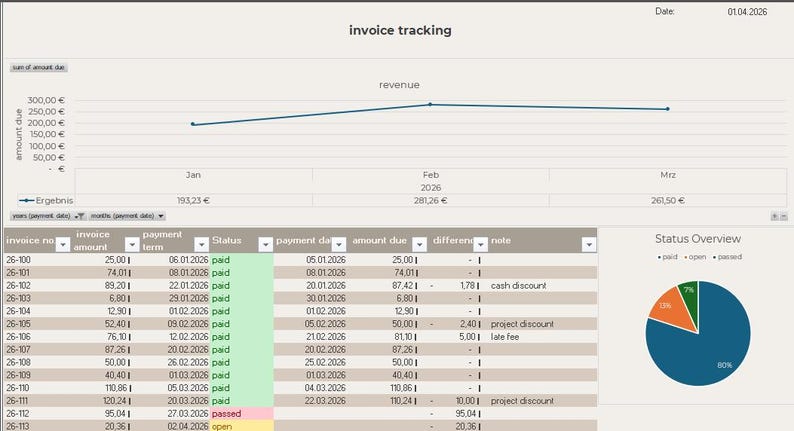The image size is (794, 431).
Task: Click the 'paid' legend entry
Action: point(667,257)
